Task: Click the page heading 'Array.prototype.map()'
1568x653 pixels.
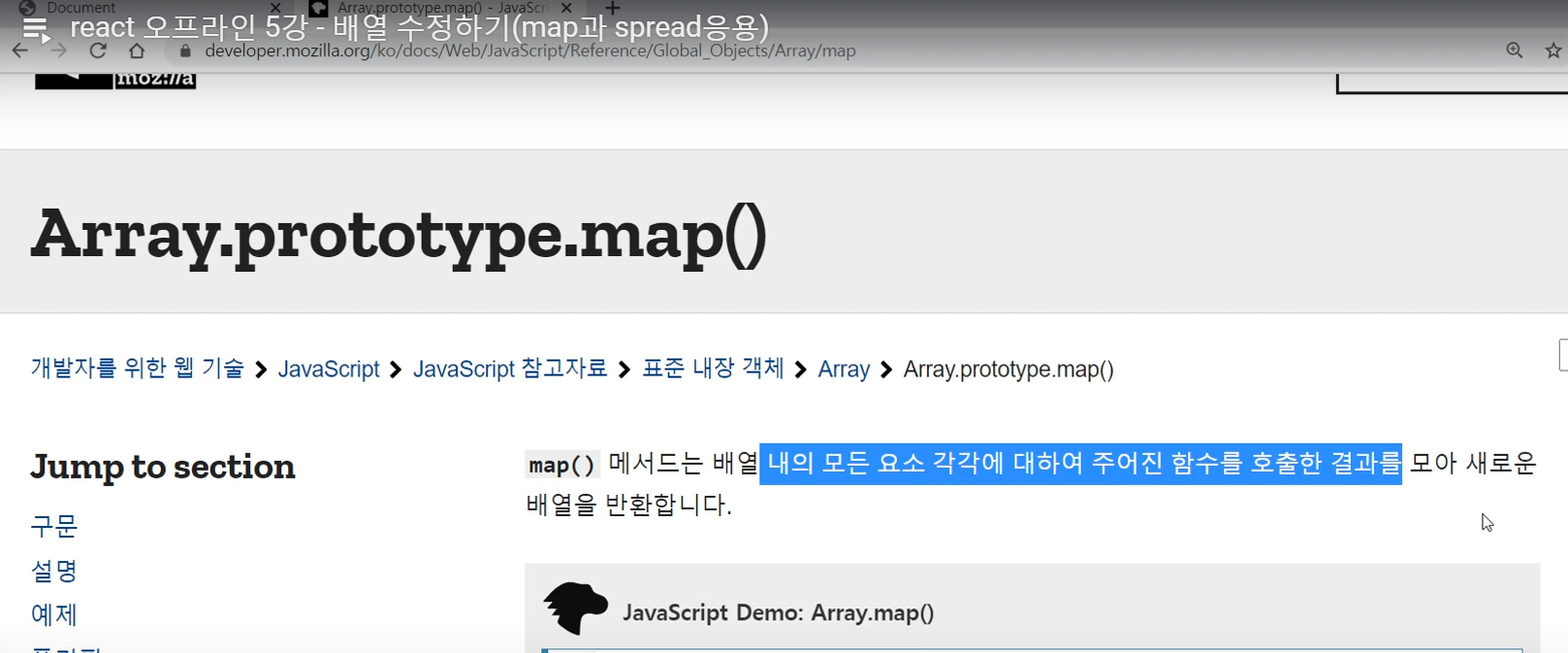Action: (399, 235)
